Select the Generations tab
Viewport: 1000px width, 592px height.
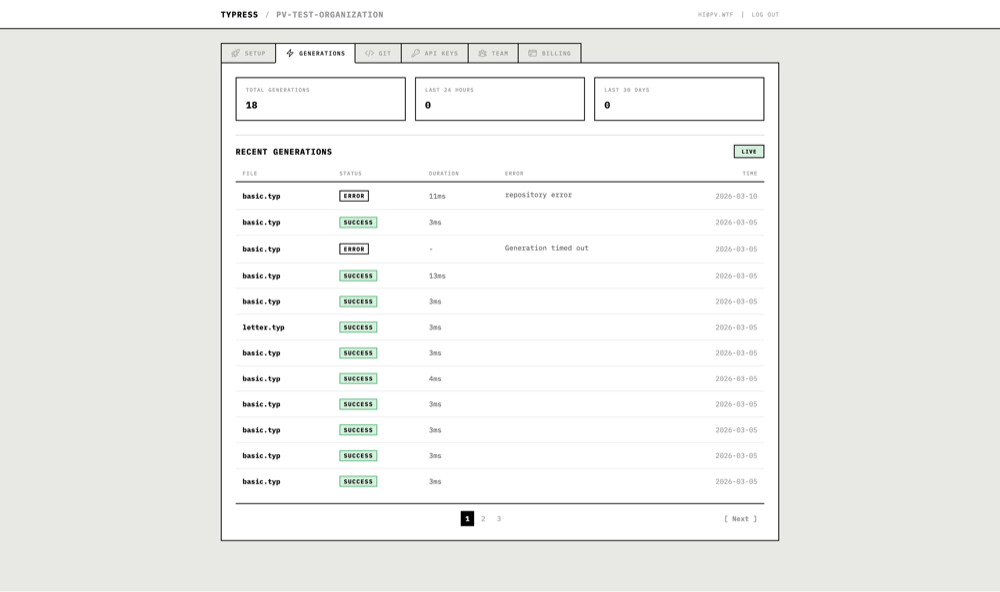(316, 54)
